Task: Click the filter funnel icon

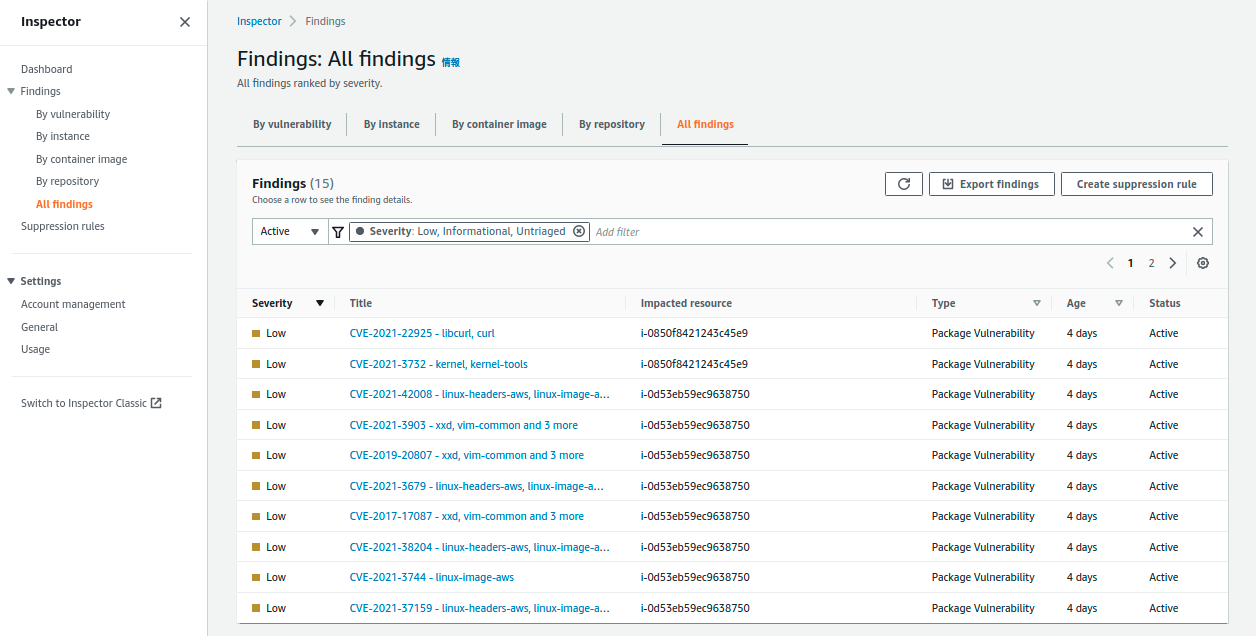Action: (x=338, y=232)
